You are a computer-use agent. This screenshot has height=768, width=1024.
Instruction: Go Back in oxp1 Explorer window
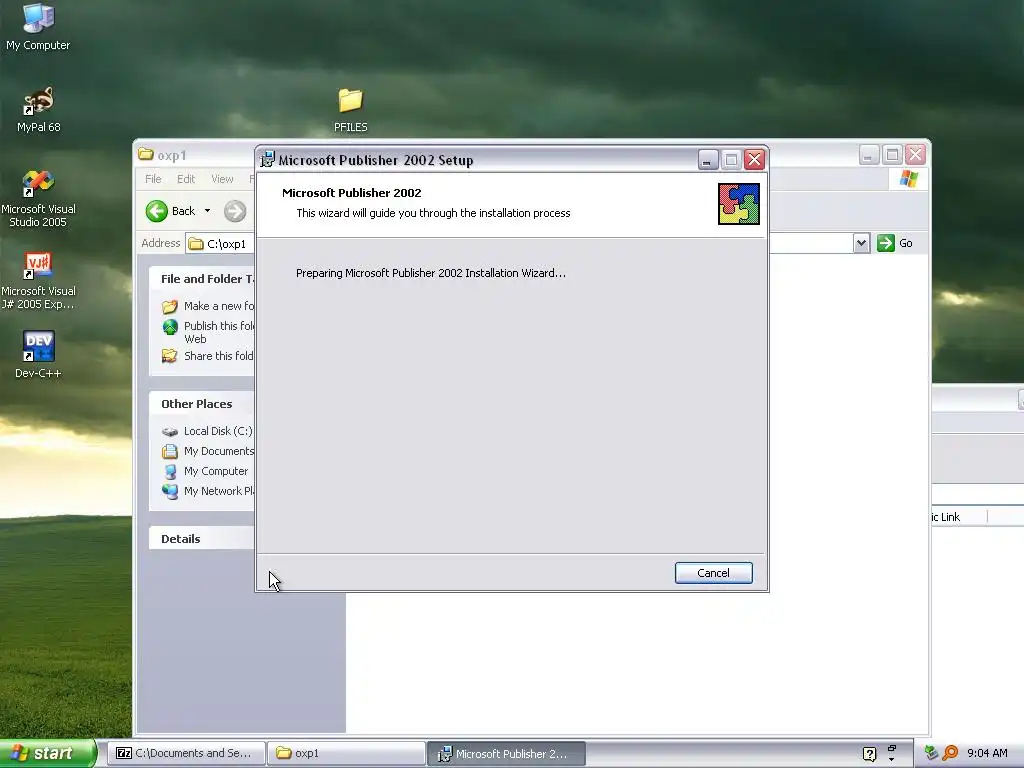(x=171, y=211)
